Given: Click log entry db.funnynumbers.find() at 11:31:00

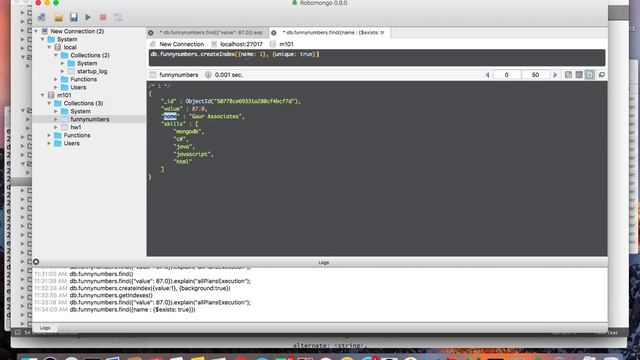Looking at the screenshot, I should coord(102,274).
